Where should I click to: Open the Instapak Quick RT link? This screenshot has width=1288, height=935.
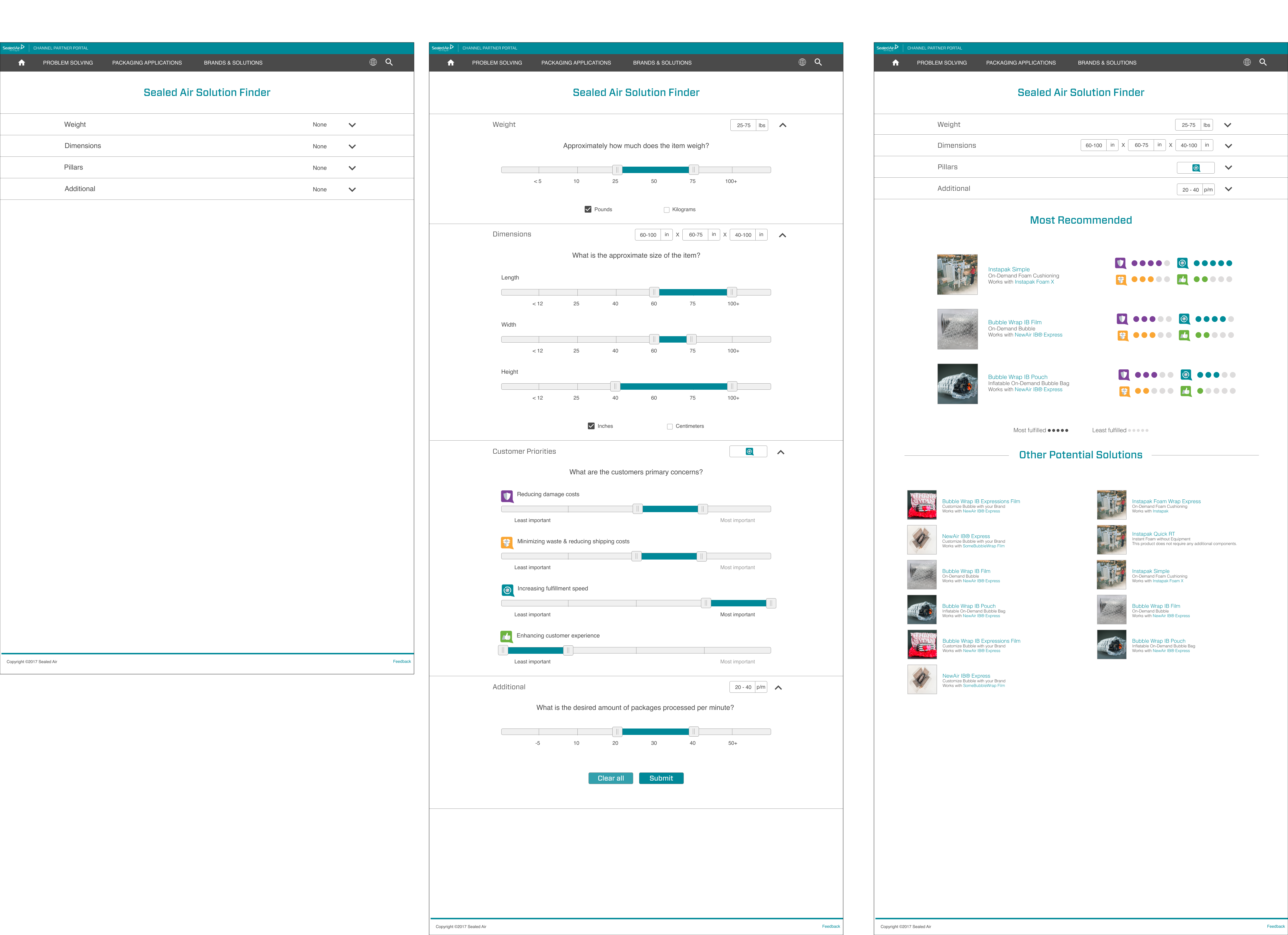coord(1153,534)
